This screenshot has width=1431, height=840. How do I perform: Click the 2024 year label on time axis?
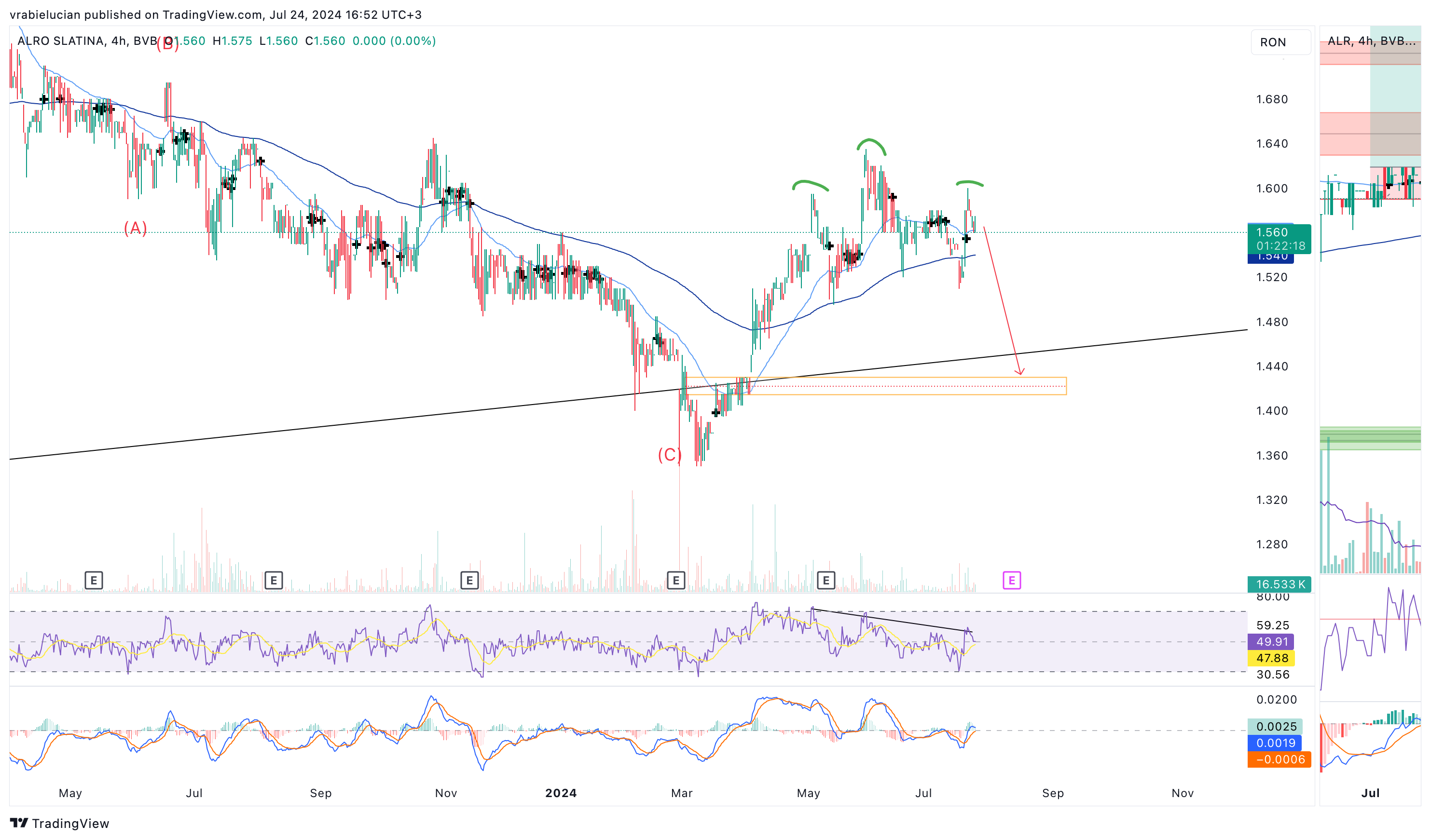561,793
